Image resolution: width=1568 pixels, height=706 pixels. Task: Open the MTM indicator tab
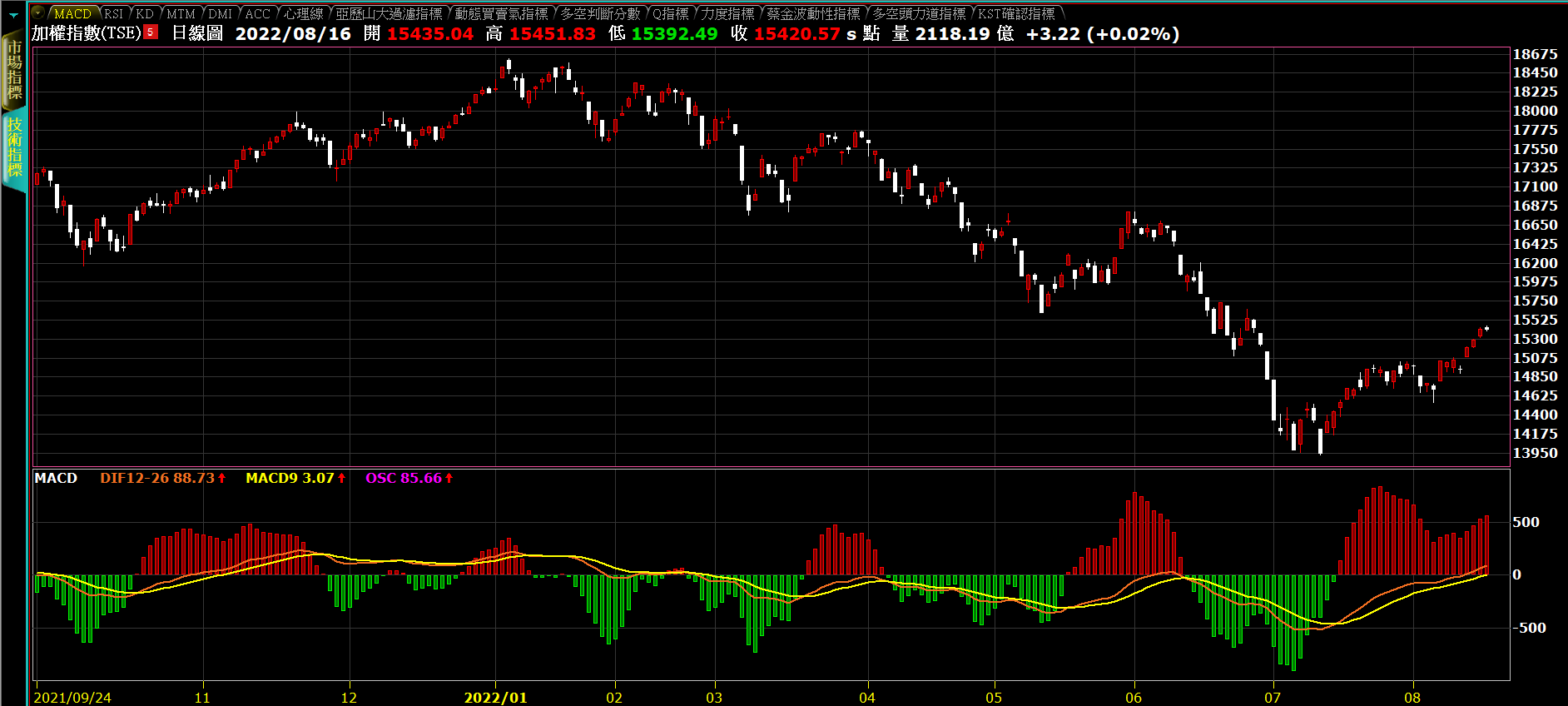pyautogui.click(x=181, y=14)
